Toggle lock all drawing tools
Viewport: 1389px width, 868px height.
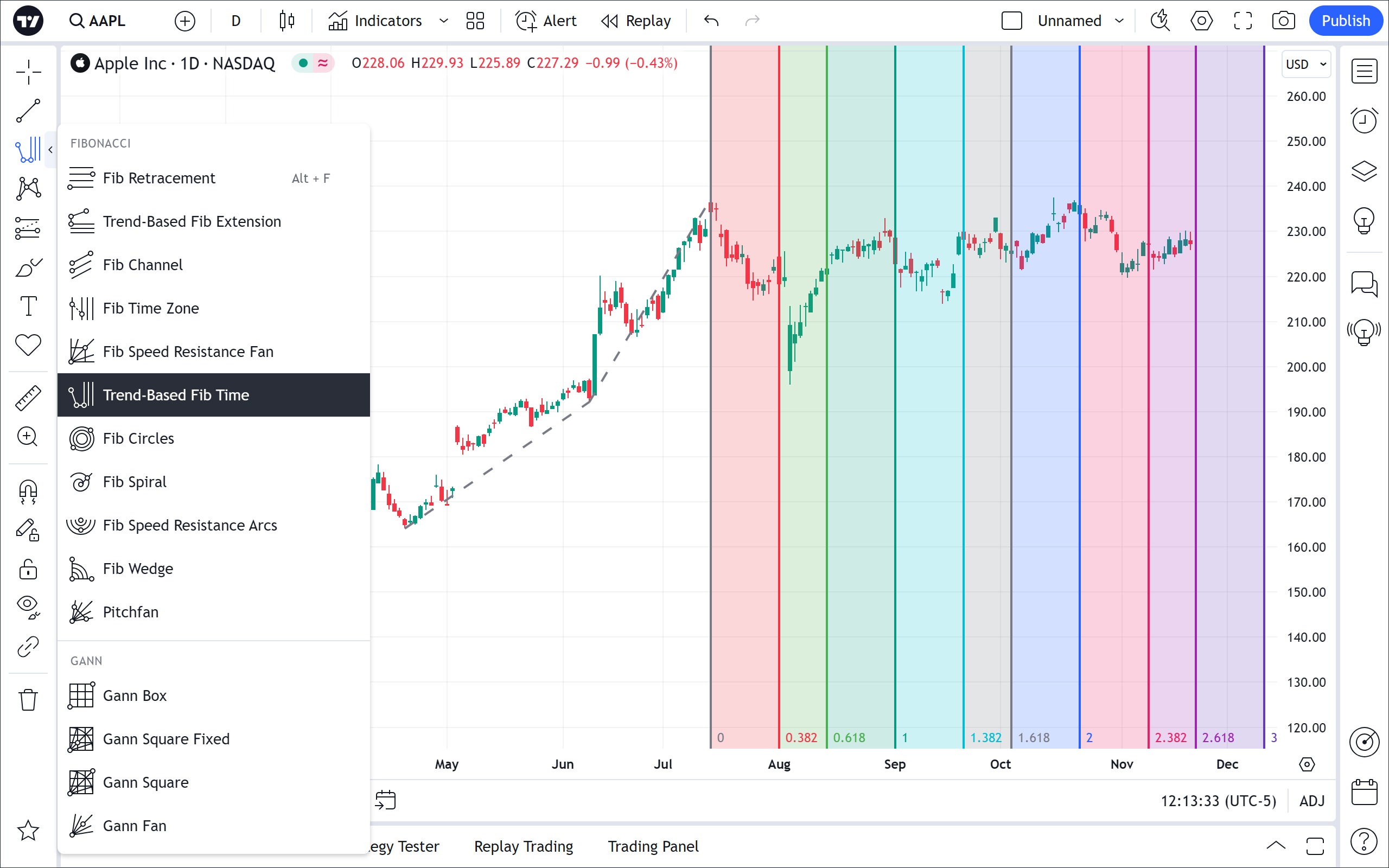coord(28,570)
